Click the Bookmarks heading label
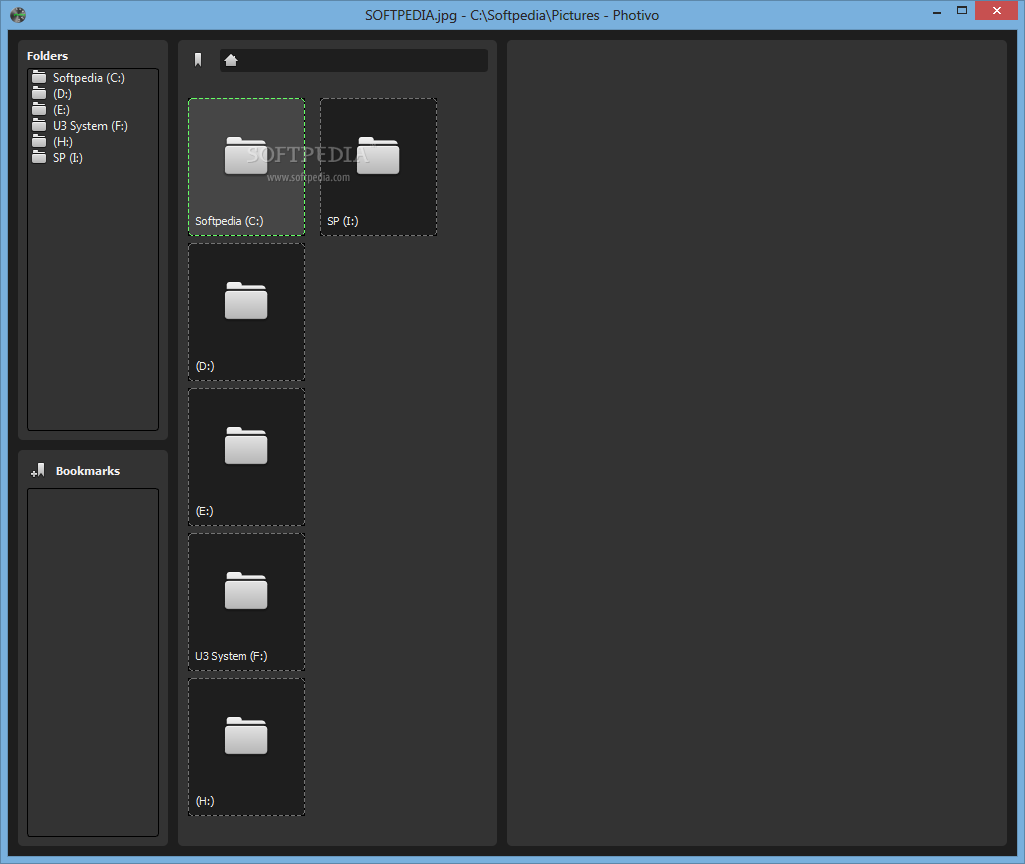1025x864 pixels. [x=88, y=471]
